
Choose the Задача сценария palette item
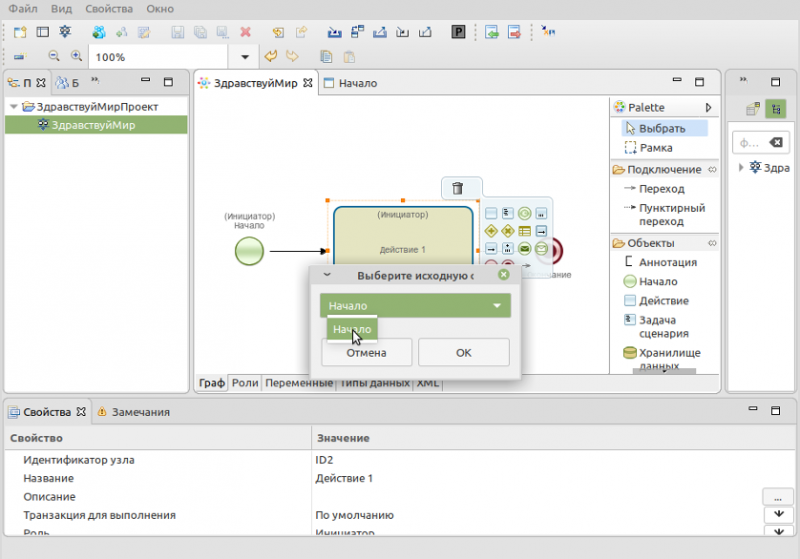[662, 326]
